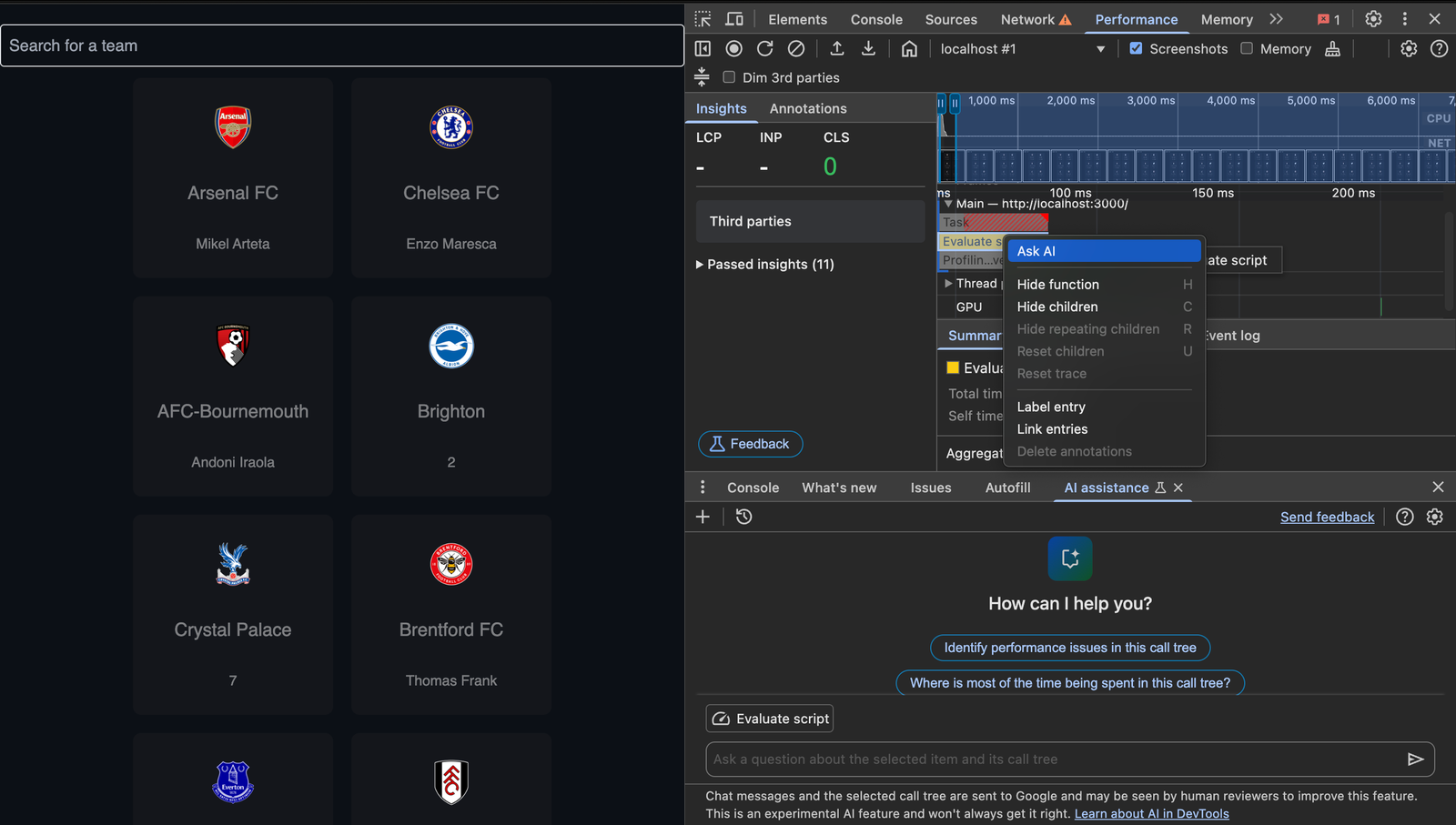Open the What's new drawer tab

click(839, 488)
